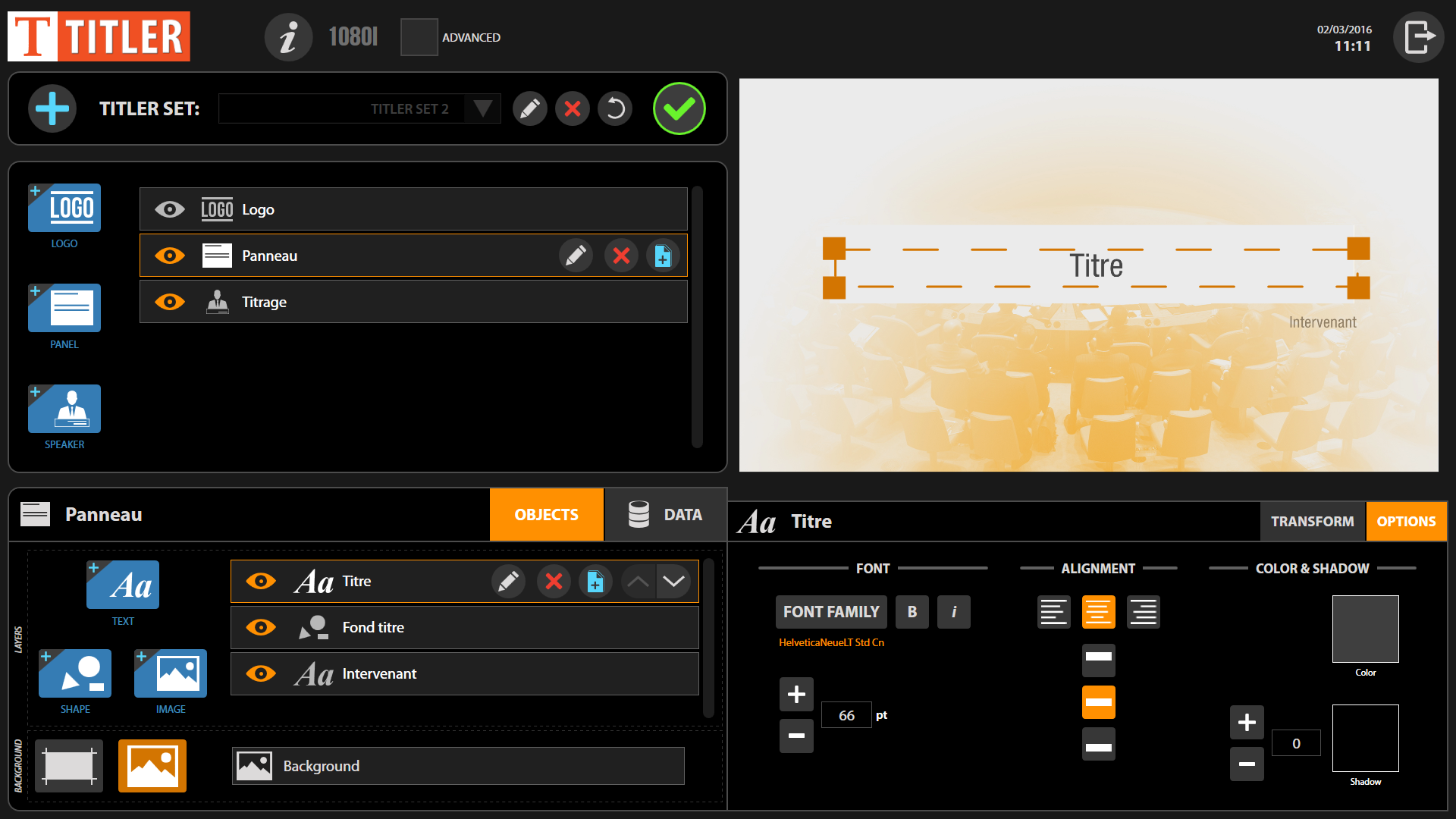Open the Titler Set dropdown
This screenshot has width=1456, height=819.
tap(482, 108)
